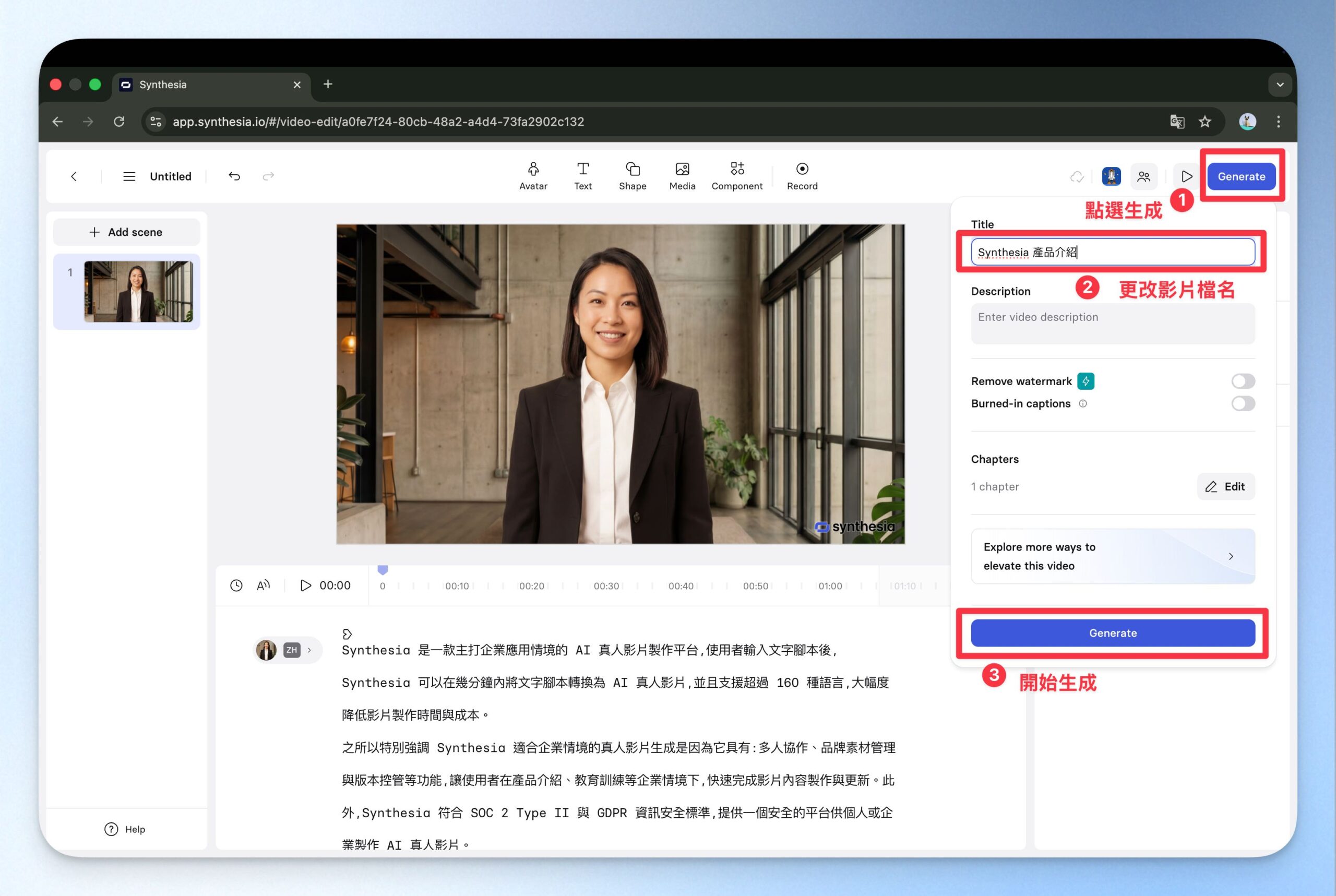Open Chrome tab search dropdown arrow
The width and height of the screenshot is (1336, 896).
pyautogui.click(x=1280, y=85)
